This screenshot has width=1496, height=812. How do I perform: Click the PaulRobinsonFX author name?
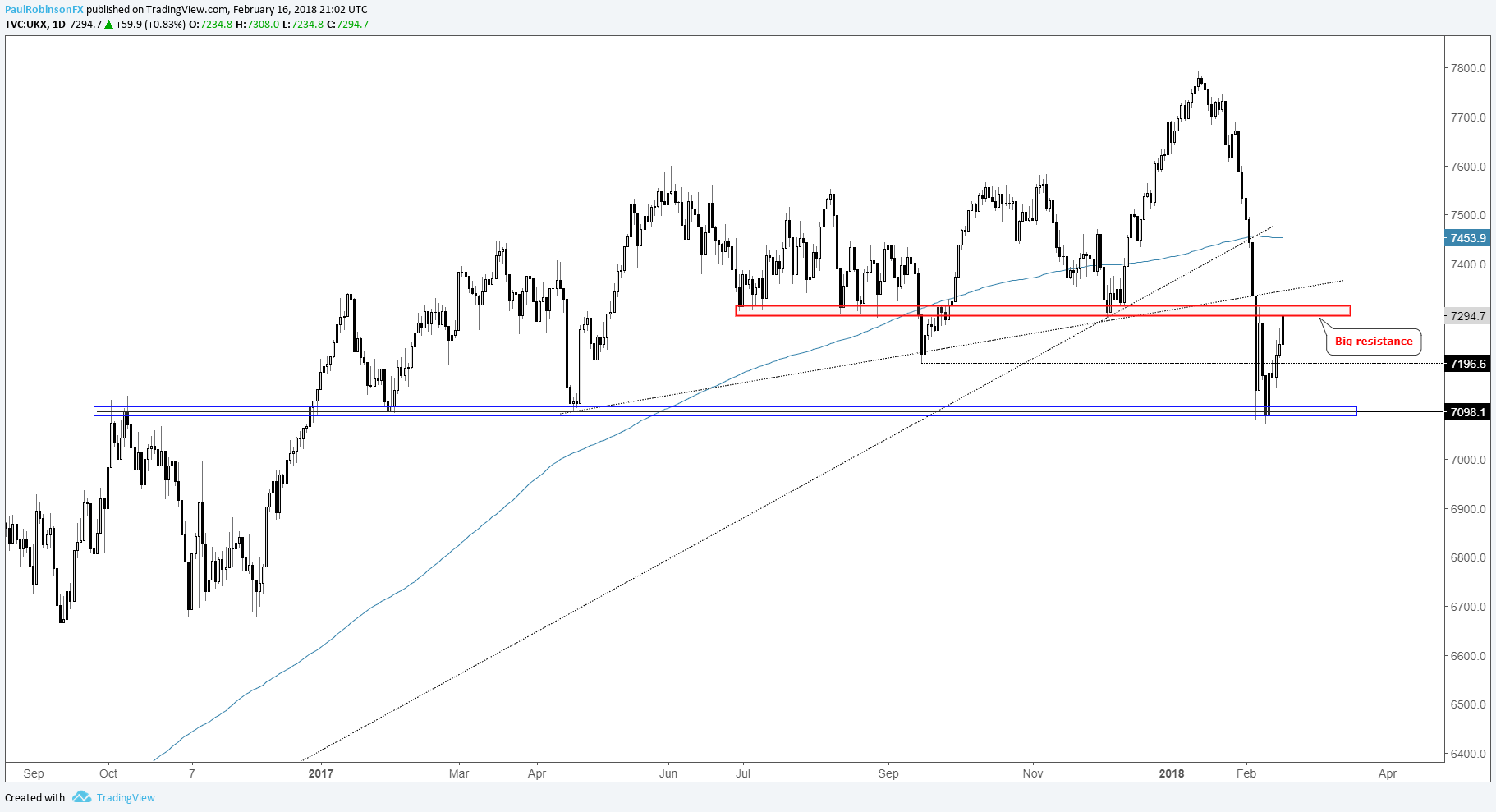coord(44,10)
